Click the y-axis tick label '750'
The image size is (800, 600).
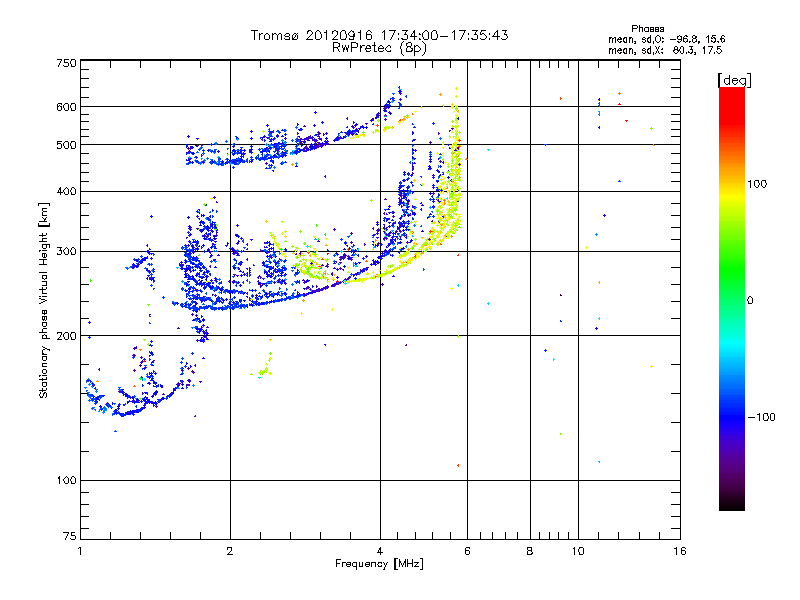pyautogui.click(x=66, y=63)
